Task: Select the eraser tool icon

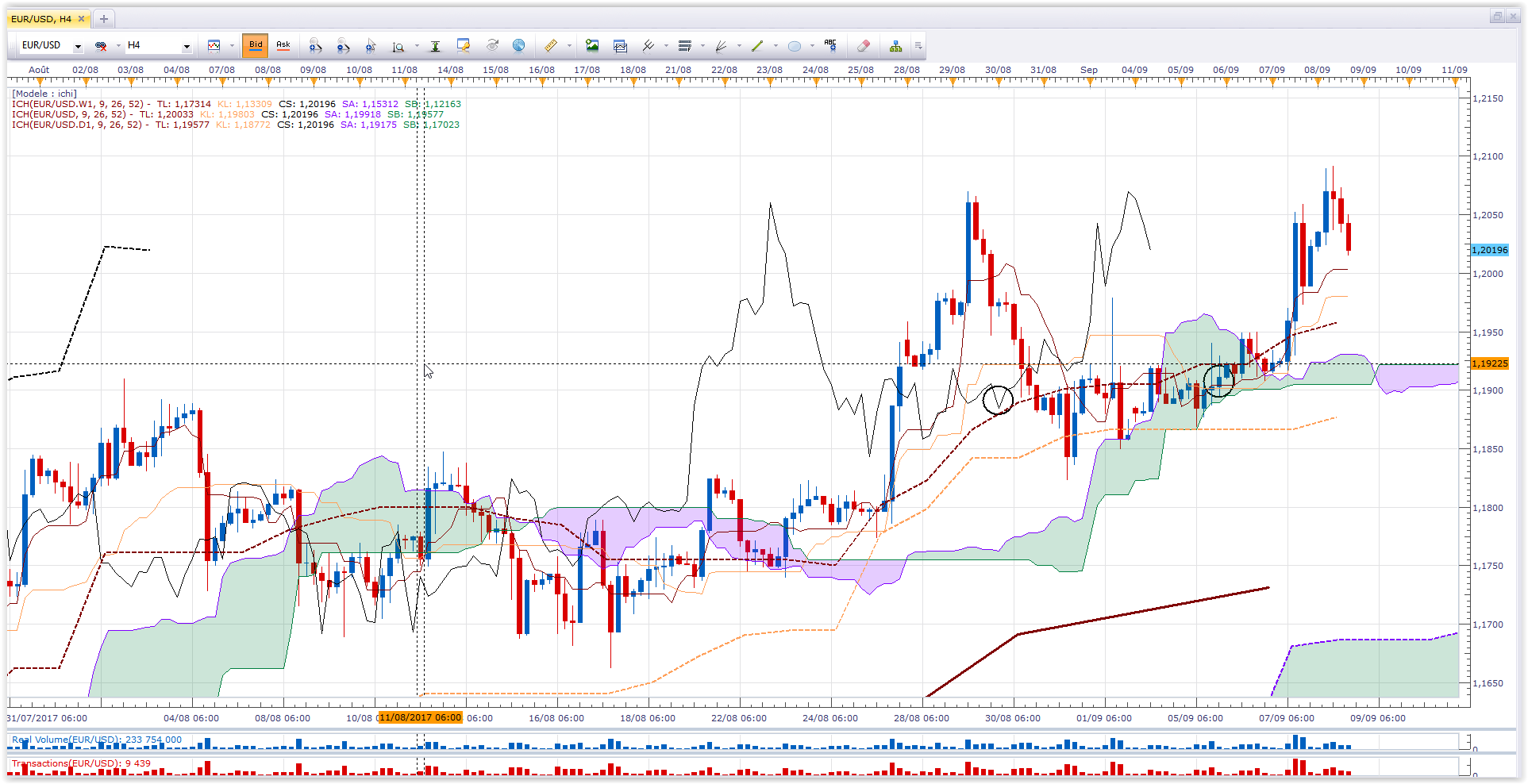Action: (x=864, y=46)
